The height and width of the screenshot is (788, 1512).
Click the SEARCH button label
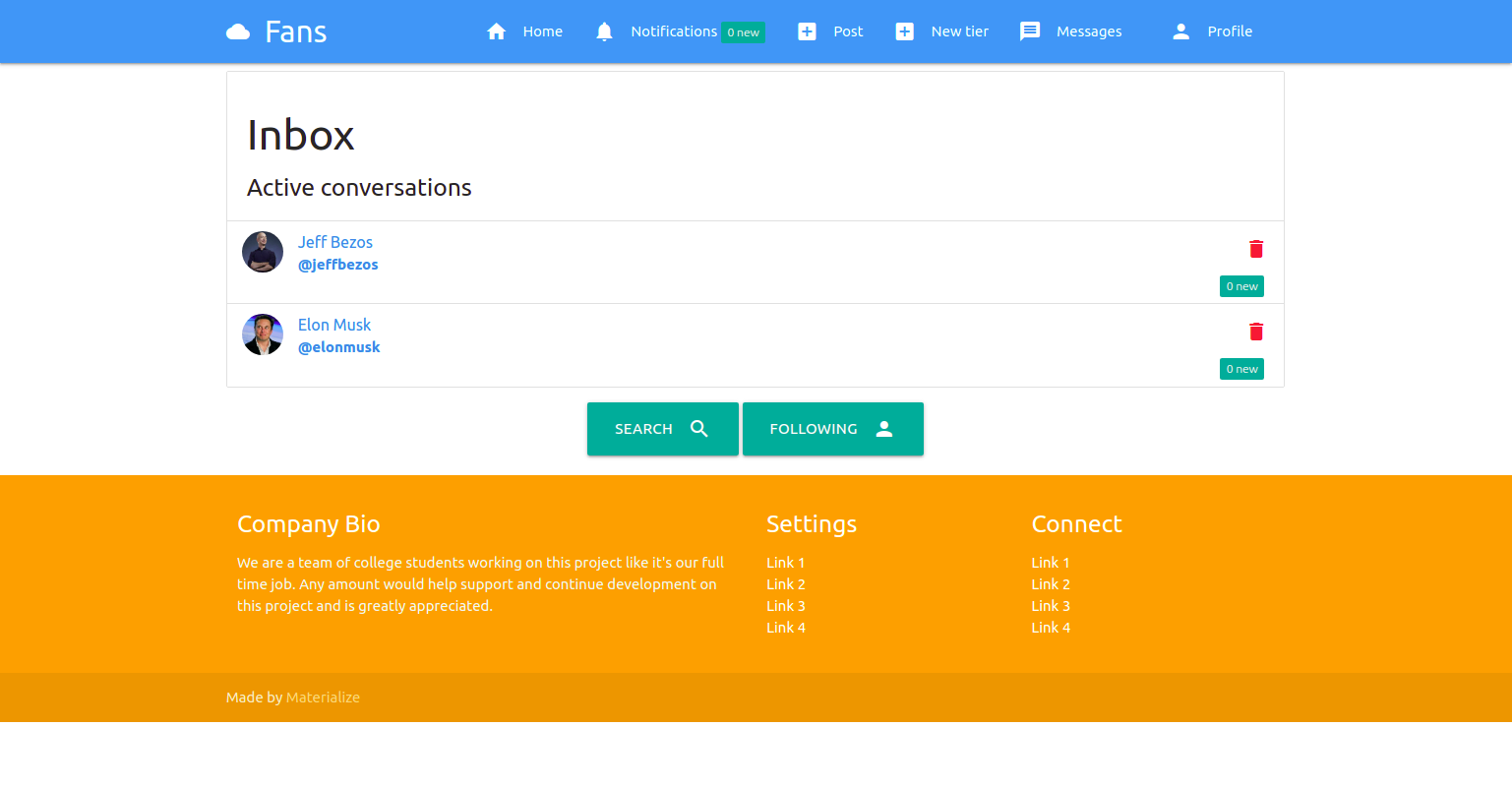pos(643,429)
